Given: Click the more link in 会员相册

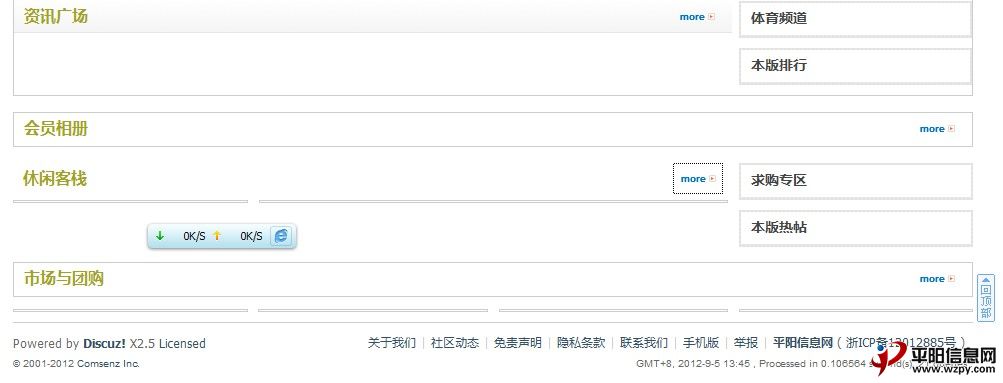Looking at the screenshot, I should tap(937, 129).
